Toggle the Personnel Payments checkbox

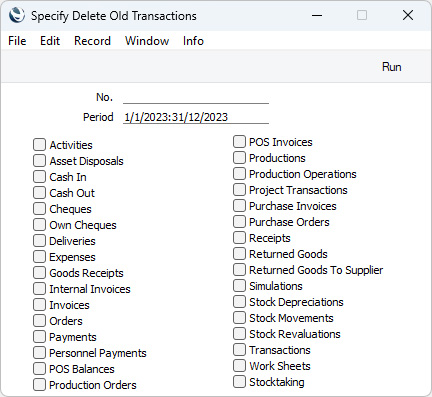(39, 353)
